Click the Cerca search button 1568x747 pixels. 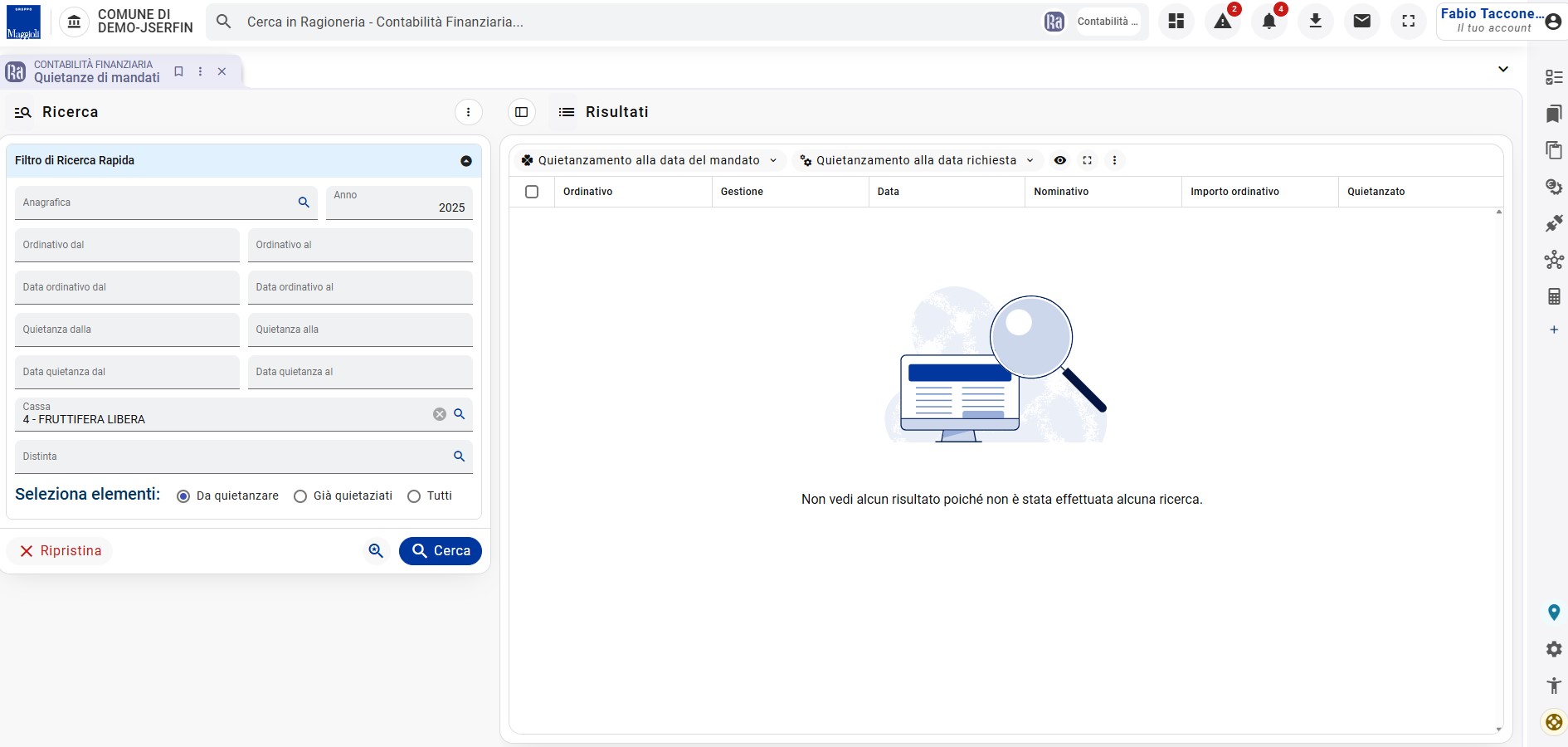pyautogui.click(x=441, y=551)
